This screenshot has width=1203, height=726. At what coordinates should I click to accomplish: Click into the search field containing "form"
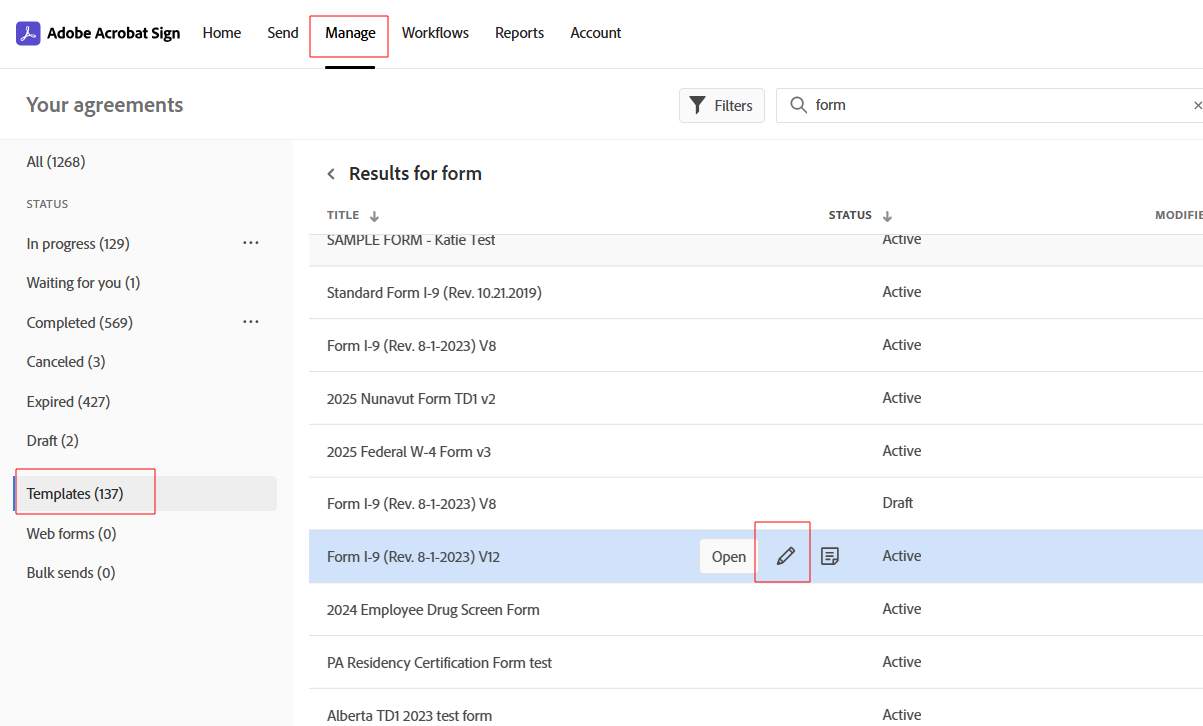click(x=990, y=105)
